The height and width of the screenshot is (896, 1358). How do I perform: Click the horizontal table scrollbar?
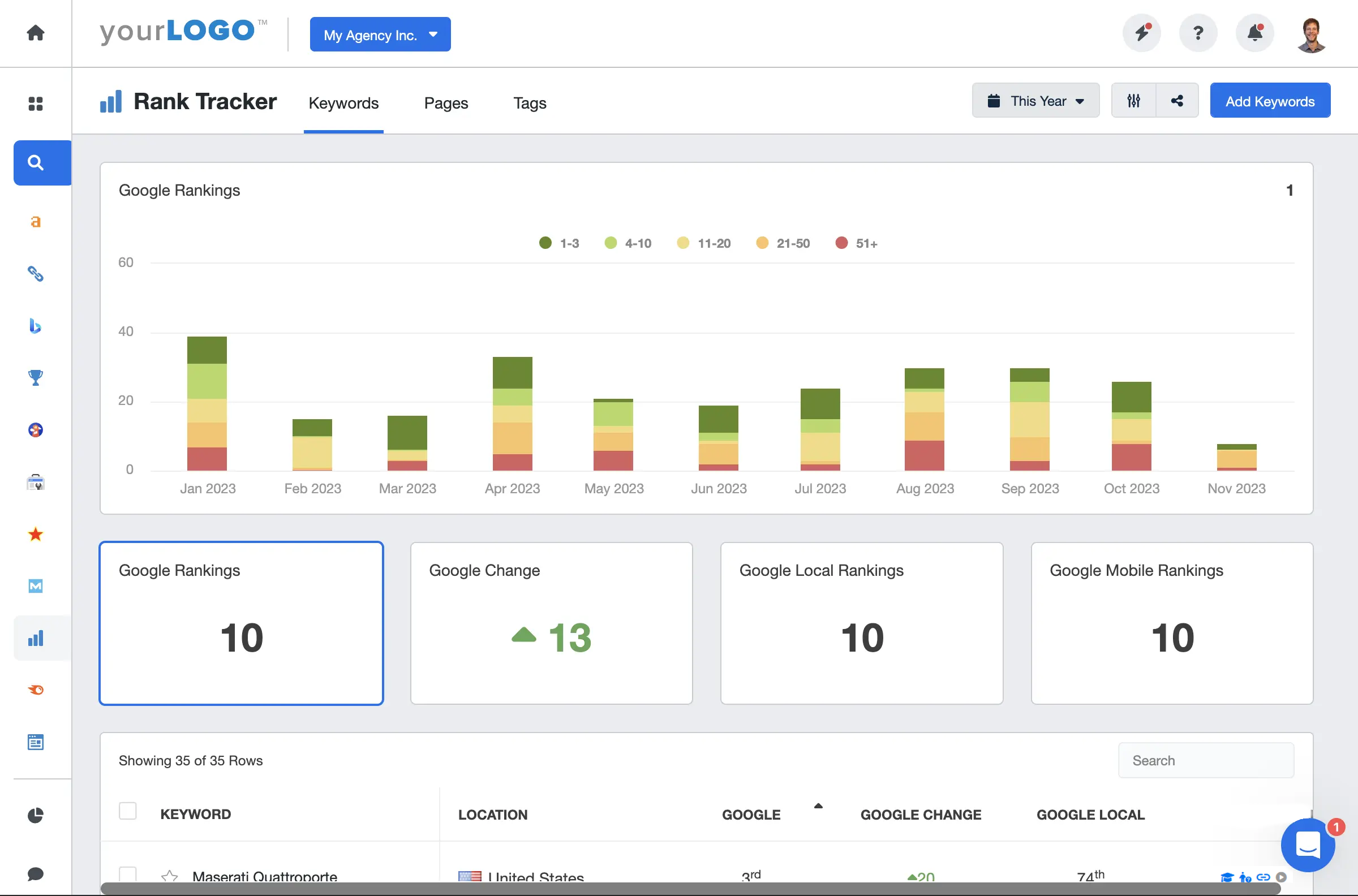click(x=690, y=889)
